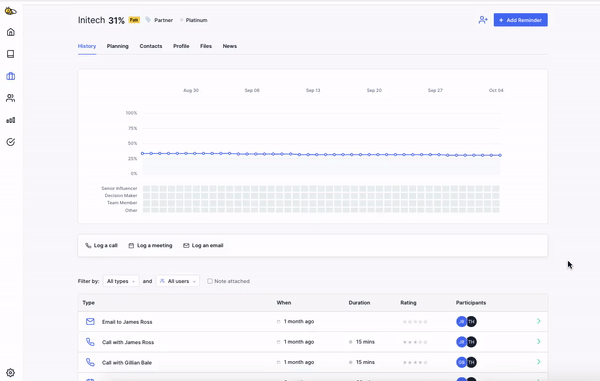Click the Initech 31% account title

[101, 20]
